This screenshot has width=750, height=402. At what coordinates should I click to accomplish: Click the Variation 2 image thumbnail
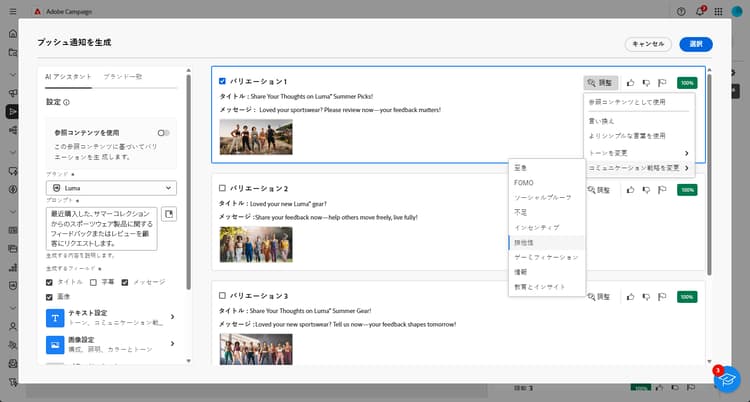click(x=256, y=244)
